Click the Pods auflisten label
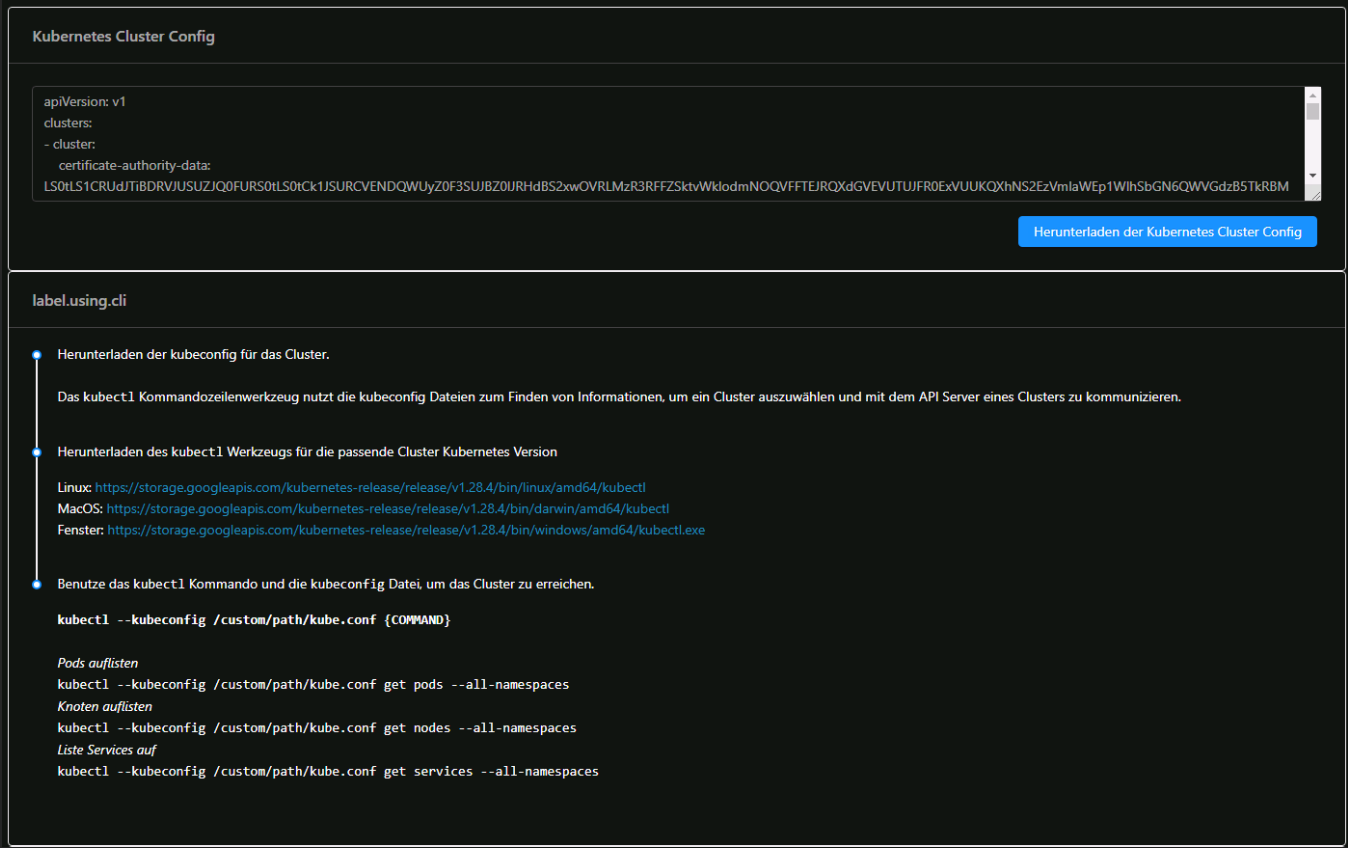 [98, 662]
